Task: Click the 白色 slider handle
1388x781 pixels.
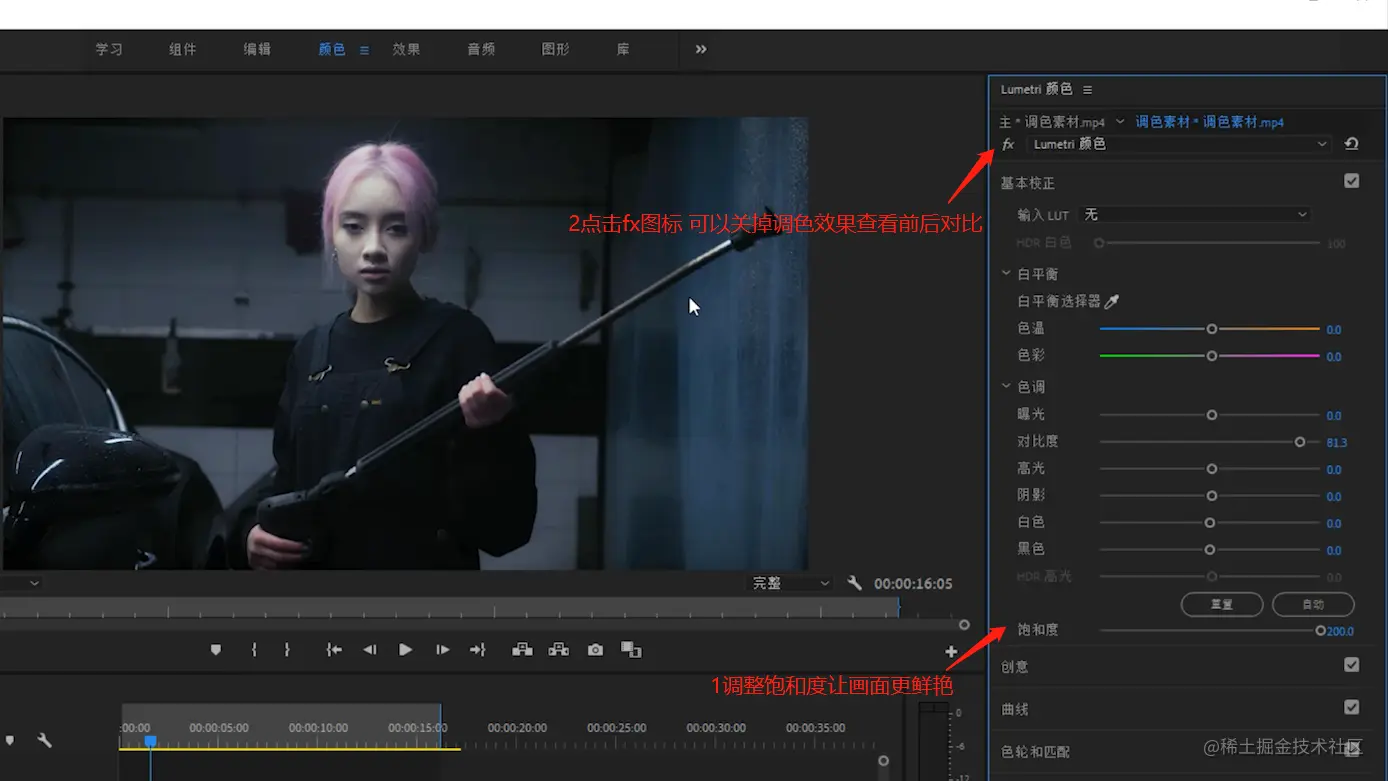Action: [x=1210, y=523]
